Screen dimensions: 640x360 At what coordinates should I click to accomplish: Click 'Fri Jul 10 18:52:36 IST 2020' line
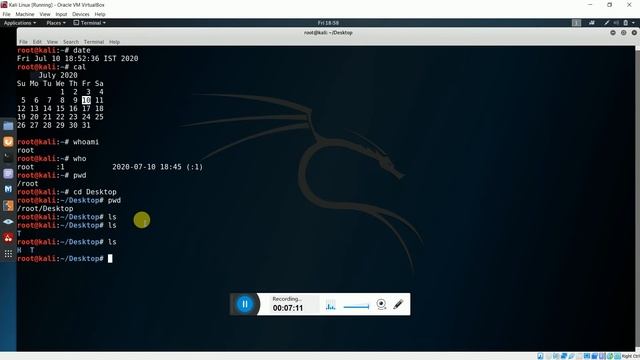pos(78,58)
